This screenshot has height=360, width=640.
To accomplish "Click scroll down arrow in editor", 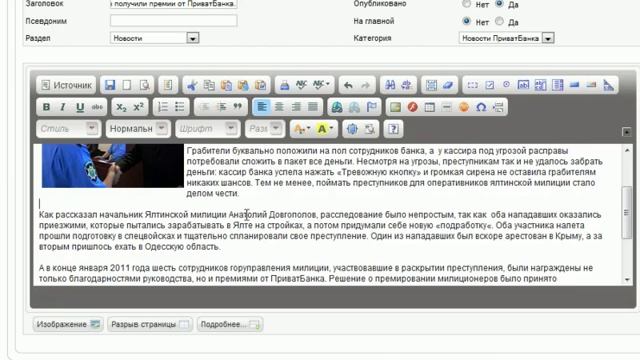I will [627, 280].
